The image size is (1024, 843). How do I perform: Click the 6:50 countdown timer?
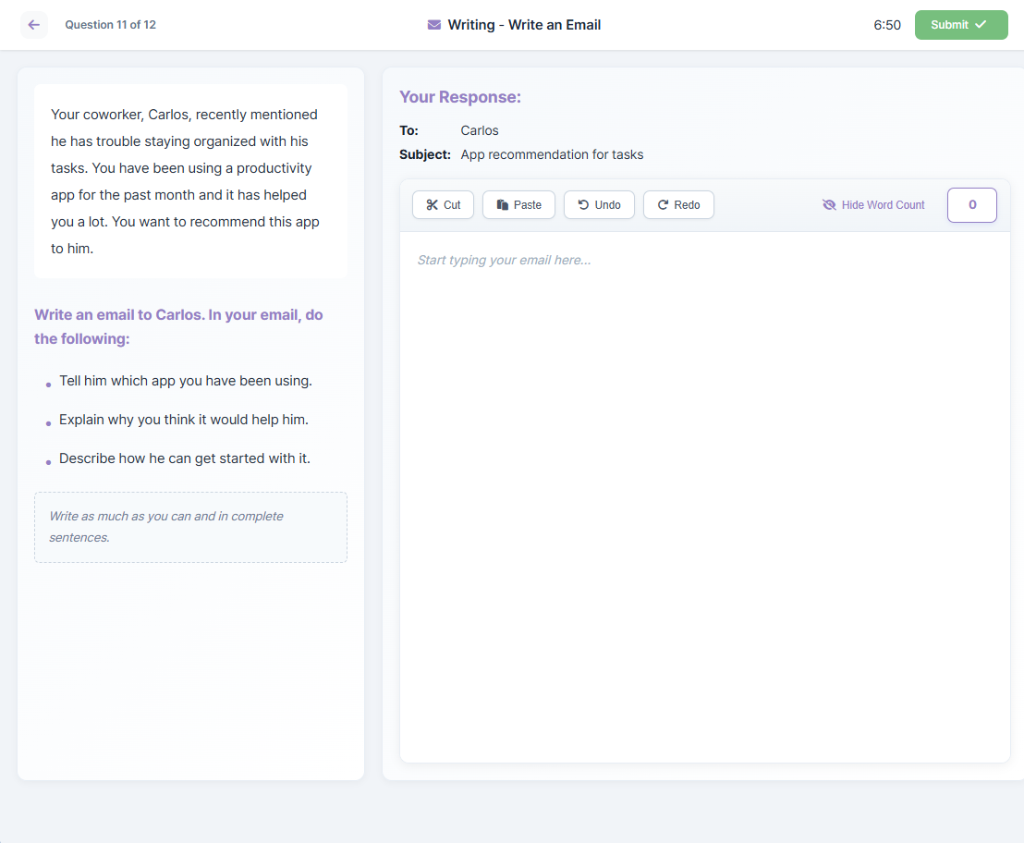tap(886, 25)
